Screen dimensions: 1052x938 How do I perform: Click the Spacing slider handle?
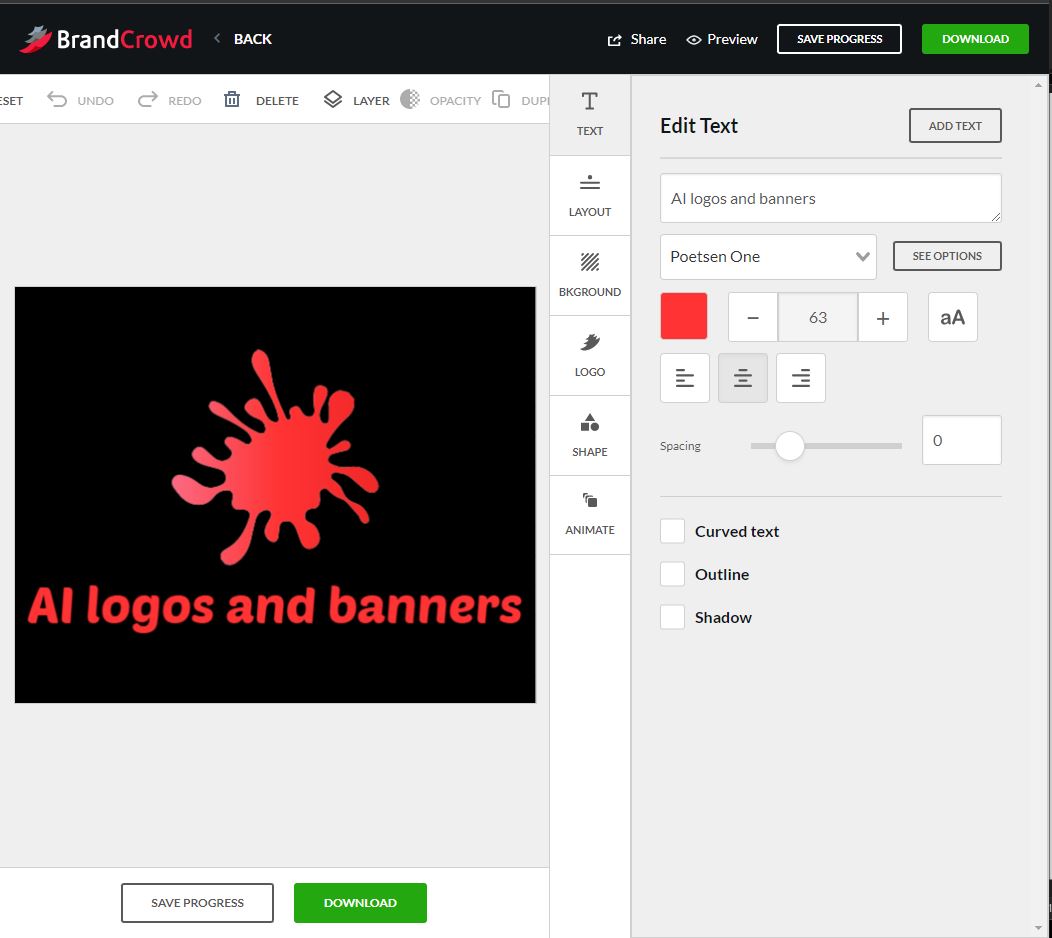pyautogui.click(x=790, y=446)
